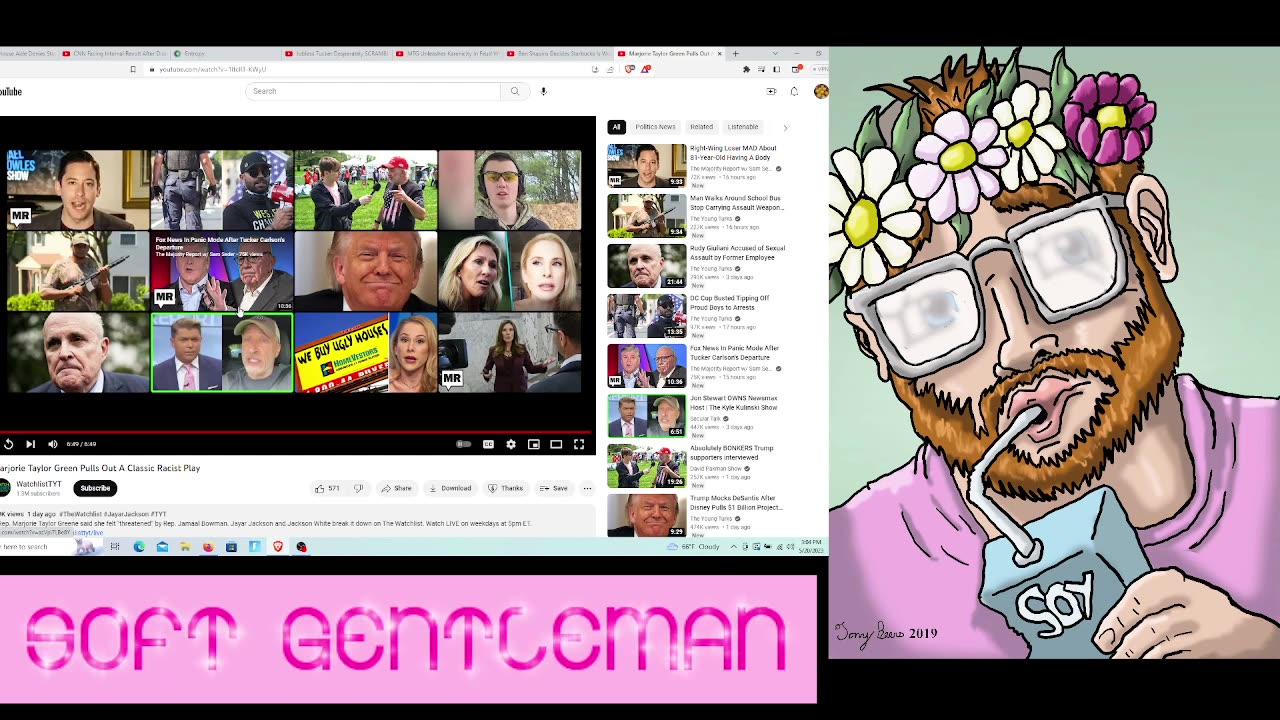
Task: Click the Download button
Action: pyautogui.click(x=450, y=488)
